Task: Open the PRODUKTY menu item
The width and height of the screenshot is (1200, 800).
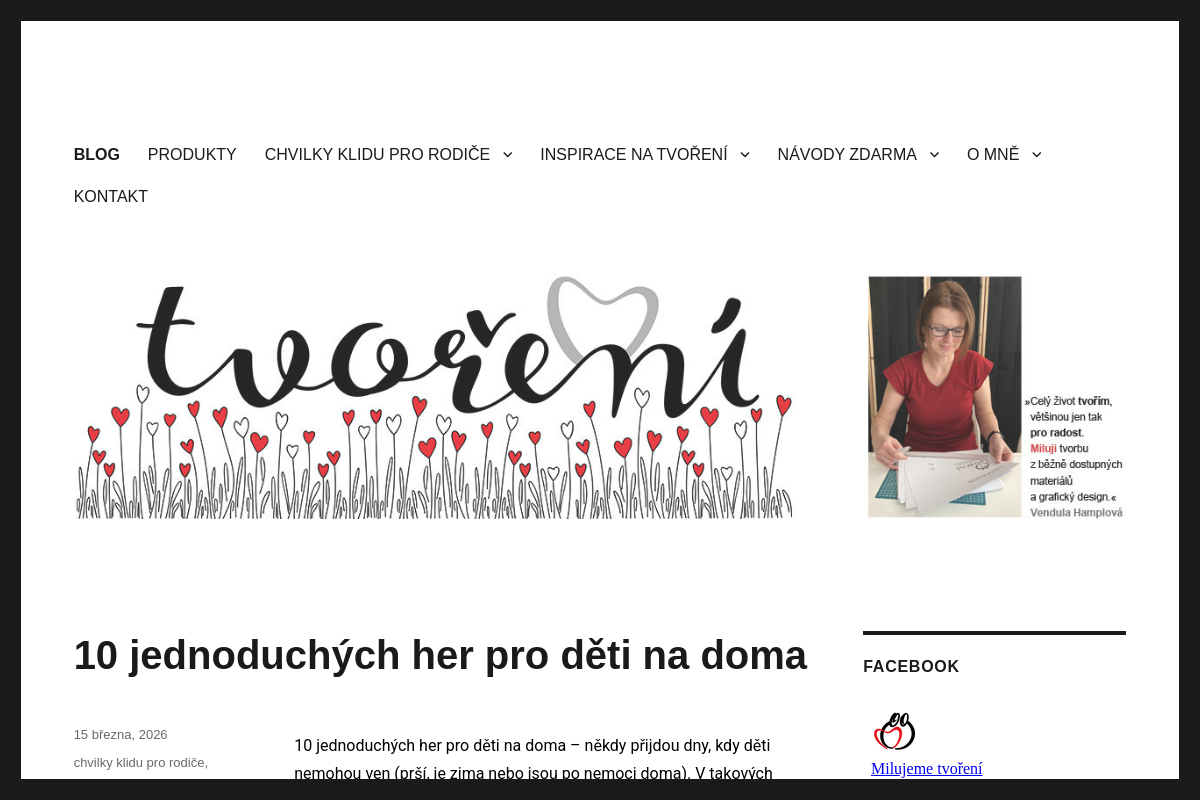Action: [x=191, y=154]
